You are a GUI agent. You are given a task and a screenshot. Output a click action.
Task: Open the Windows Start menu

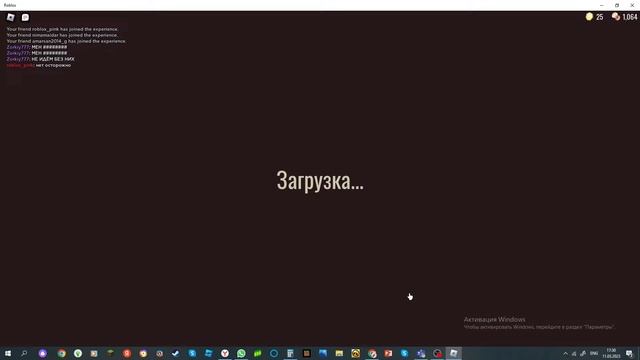(8, 353)
